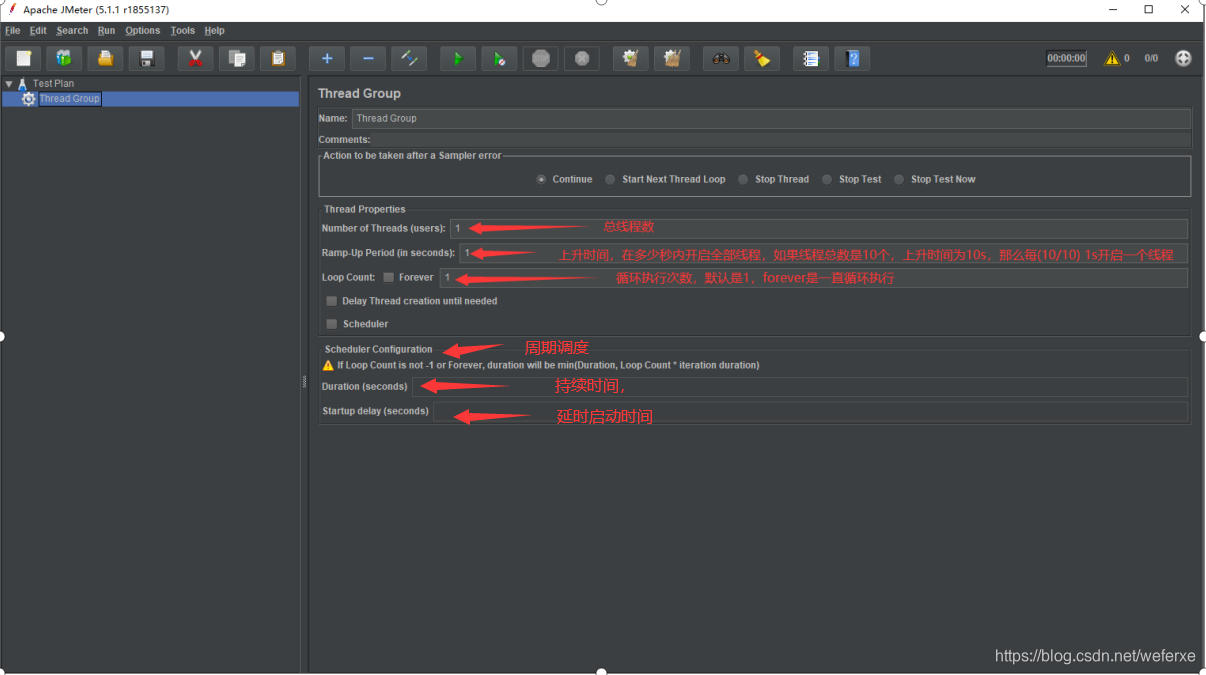Open the Help question mark icon
Viewport: 1206px width, 675px height.
(x=852, y=58)
